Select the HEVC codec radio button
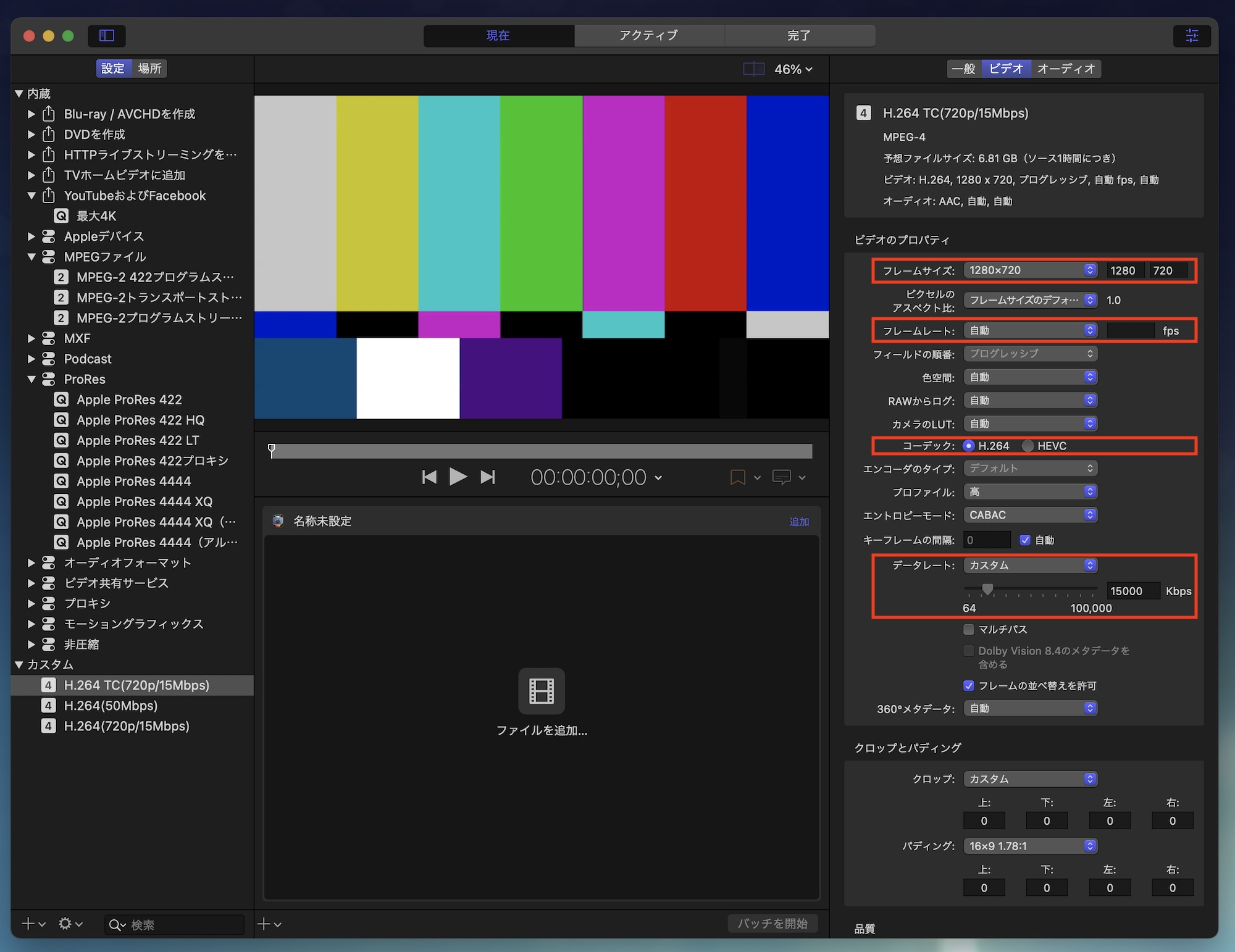Screen dimensions: 1235x952 tap(1028, 446)
